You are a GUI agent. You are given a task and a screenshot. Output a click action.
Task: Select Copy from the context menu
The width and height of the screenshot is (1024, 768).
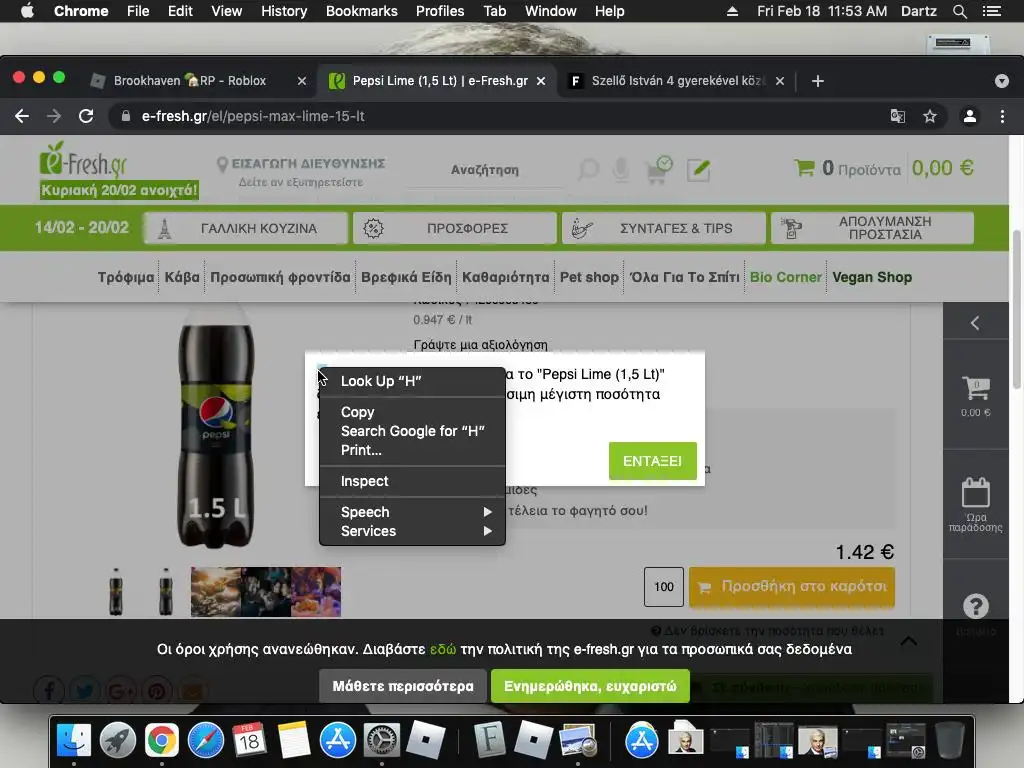(x=412, y=412)
